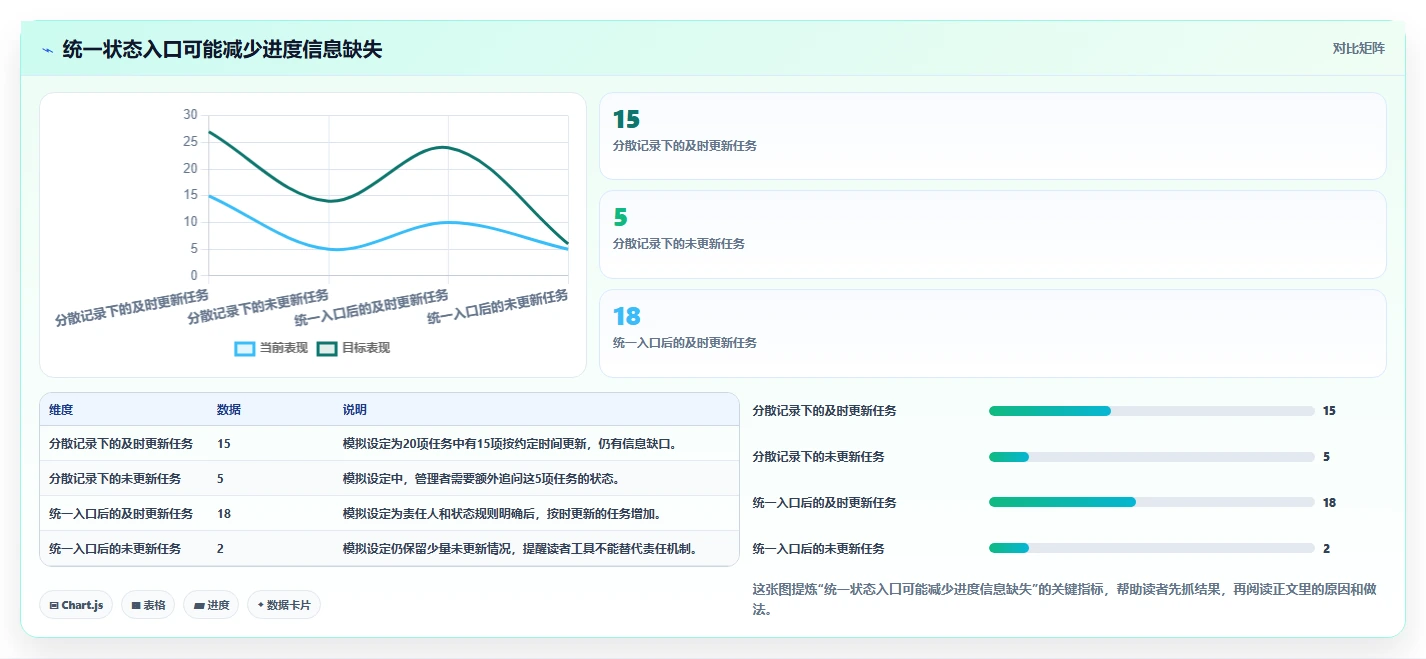Click the 维度 column header
The width and height of the screenshot is (1426, 659).
(x=61, y=410)
